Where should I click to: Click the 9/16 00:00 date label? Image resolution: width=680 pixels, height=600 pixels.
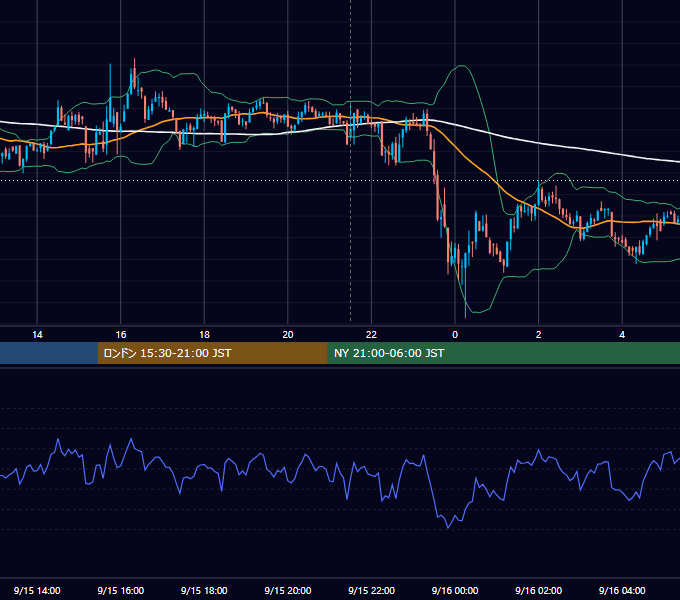tap(455, 590)
